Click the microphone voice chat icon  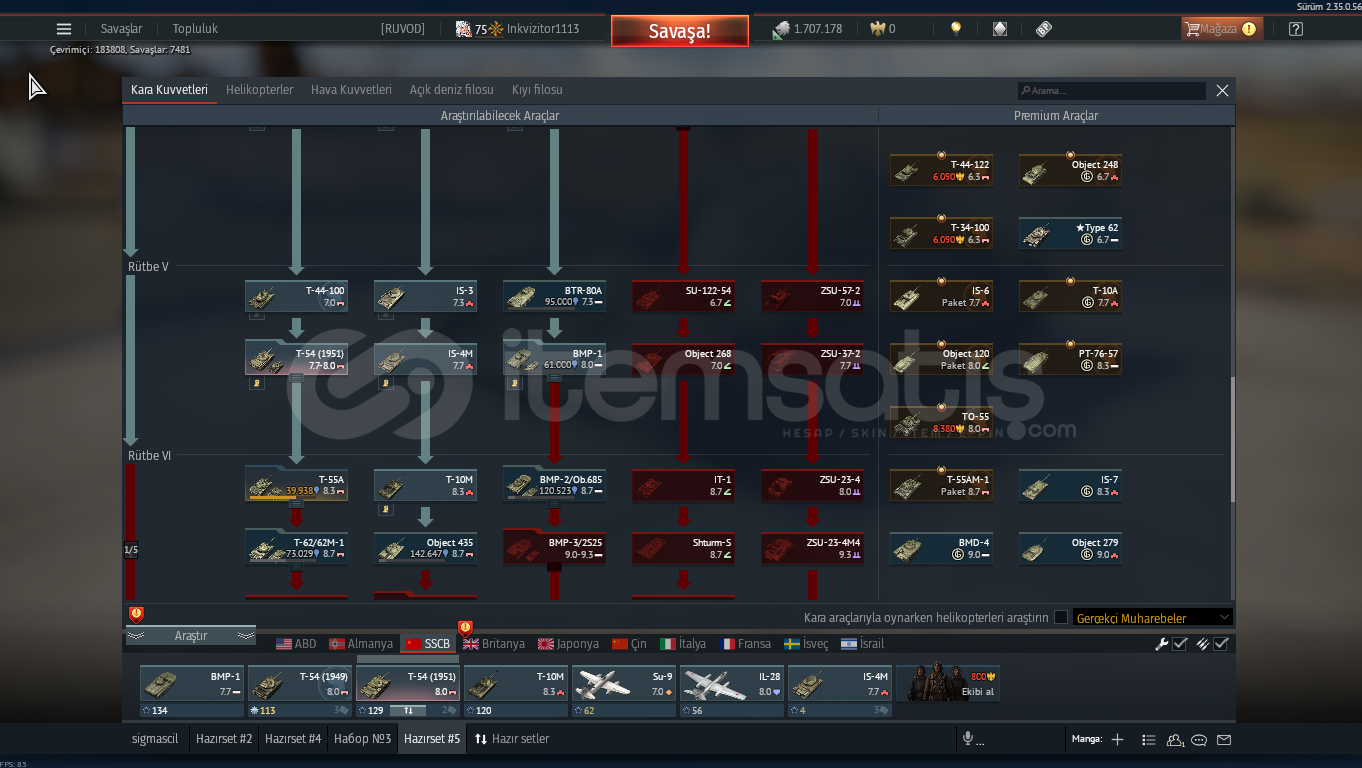pos(967,739)
